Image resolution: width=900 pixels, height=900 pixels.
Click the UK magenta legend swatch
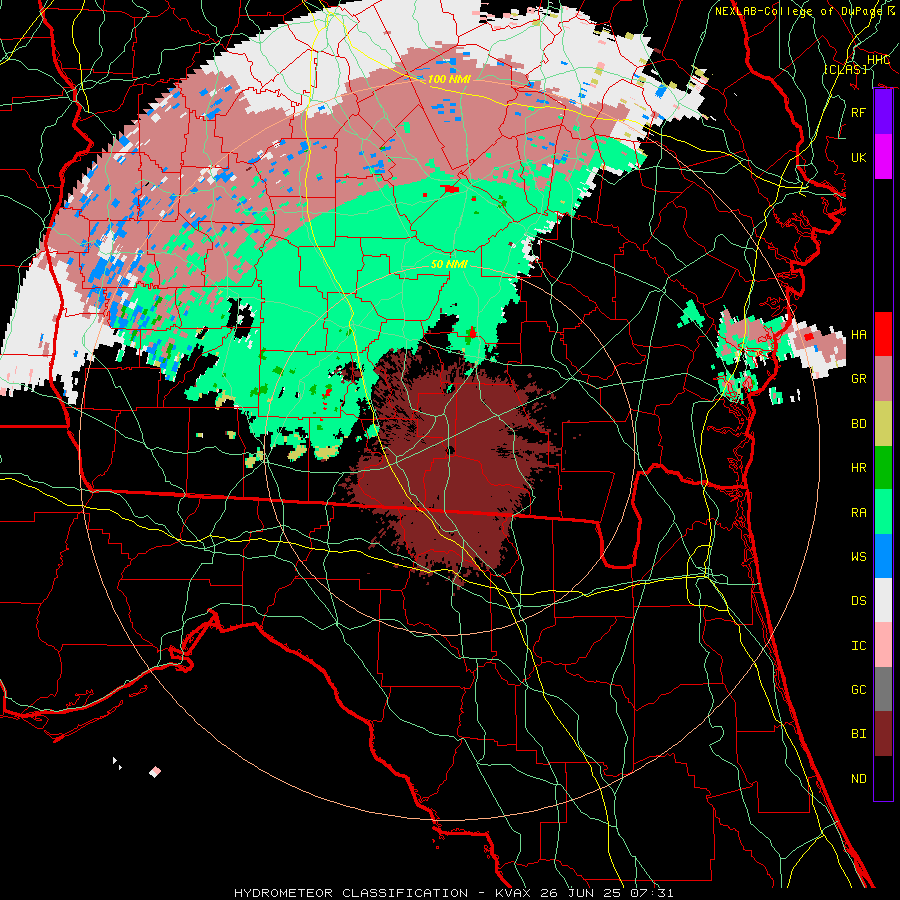pyautogui.click(x=883, y=157)
